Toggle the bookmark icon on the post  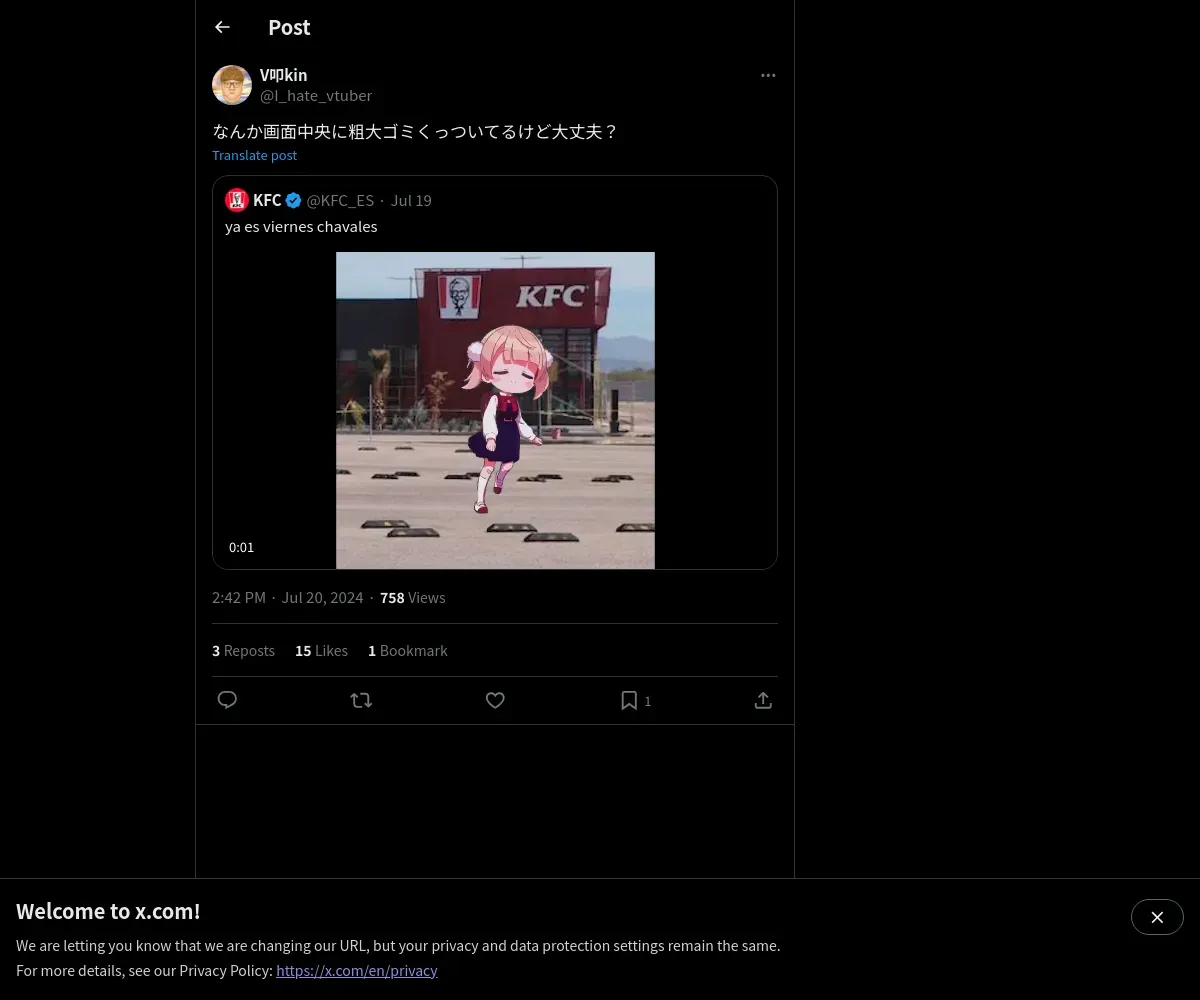tap(629, 700)
